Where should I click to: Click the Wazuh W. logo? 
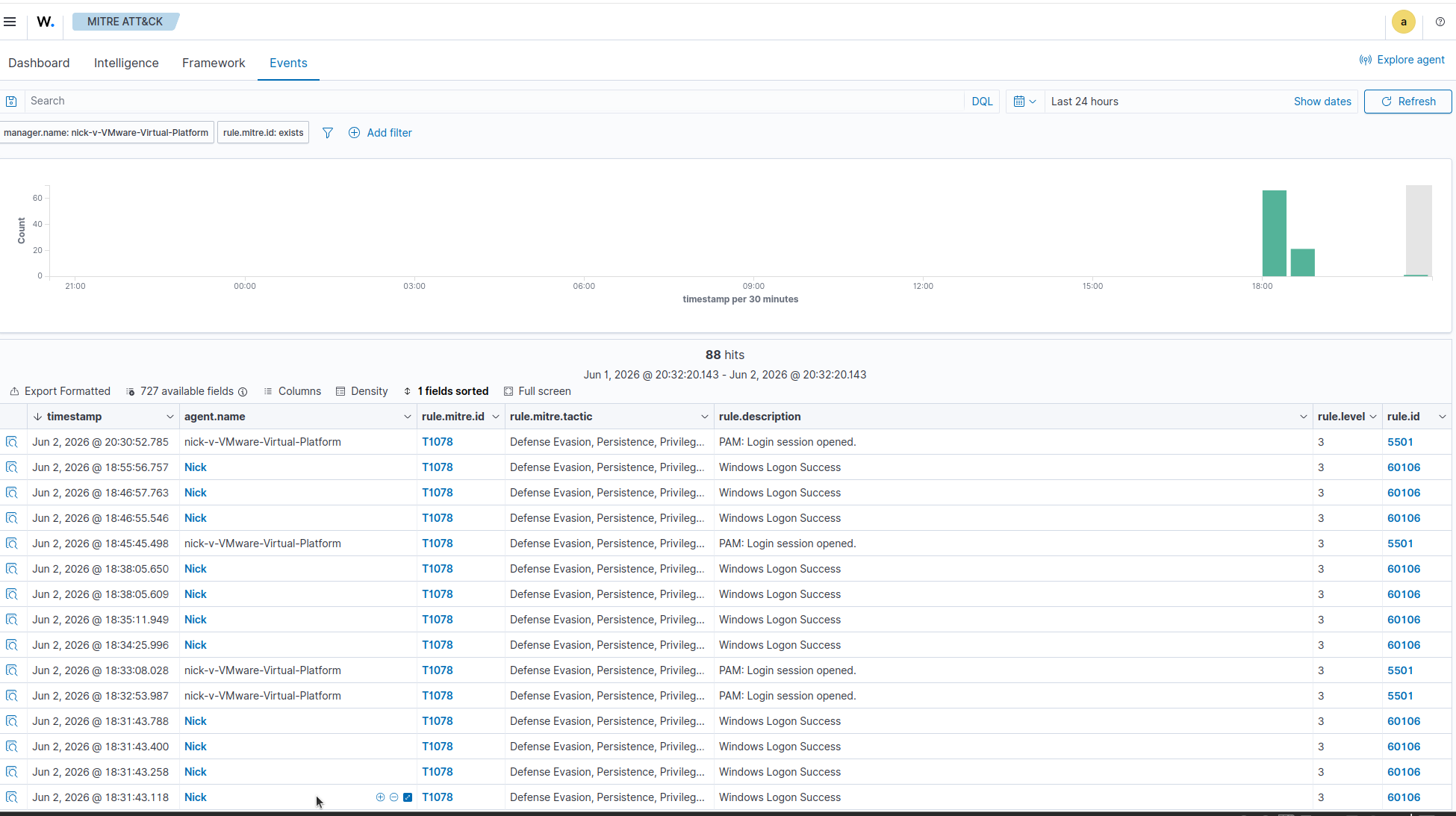point(46,22)
